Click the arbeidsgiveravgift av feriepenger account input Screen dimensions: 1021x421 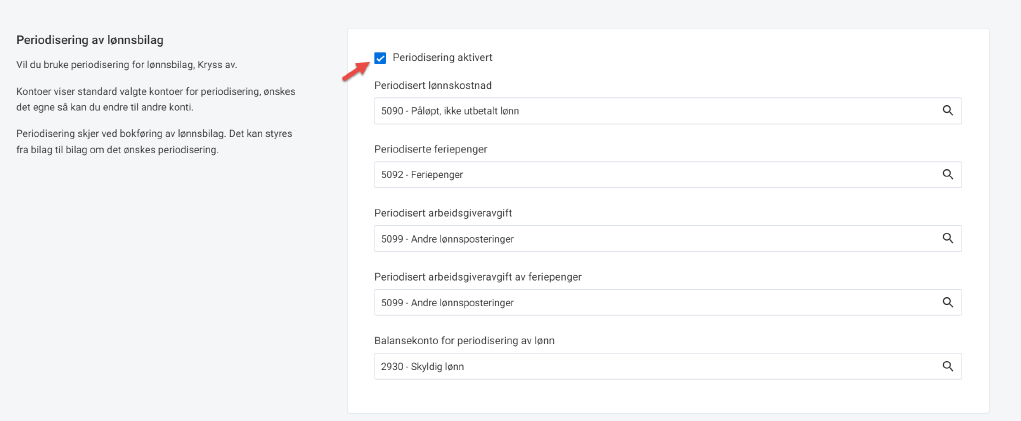tap(650, 302)
